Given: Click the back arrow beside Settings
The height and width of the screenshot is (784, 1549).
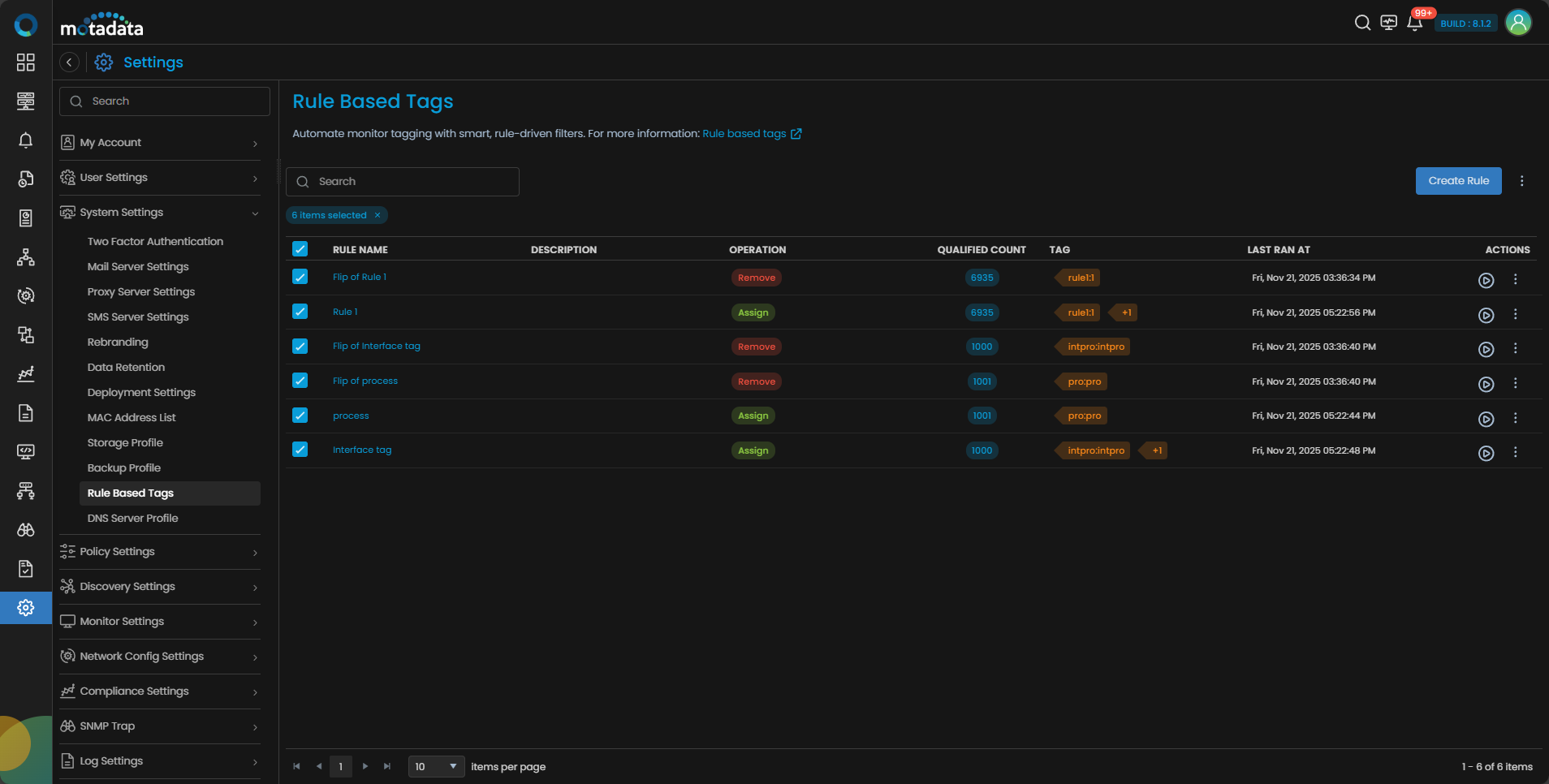Looking at the screenshot, I should click(x=70, y=62).
